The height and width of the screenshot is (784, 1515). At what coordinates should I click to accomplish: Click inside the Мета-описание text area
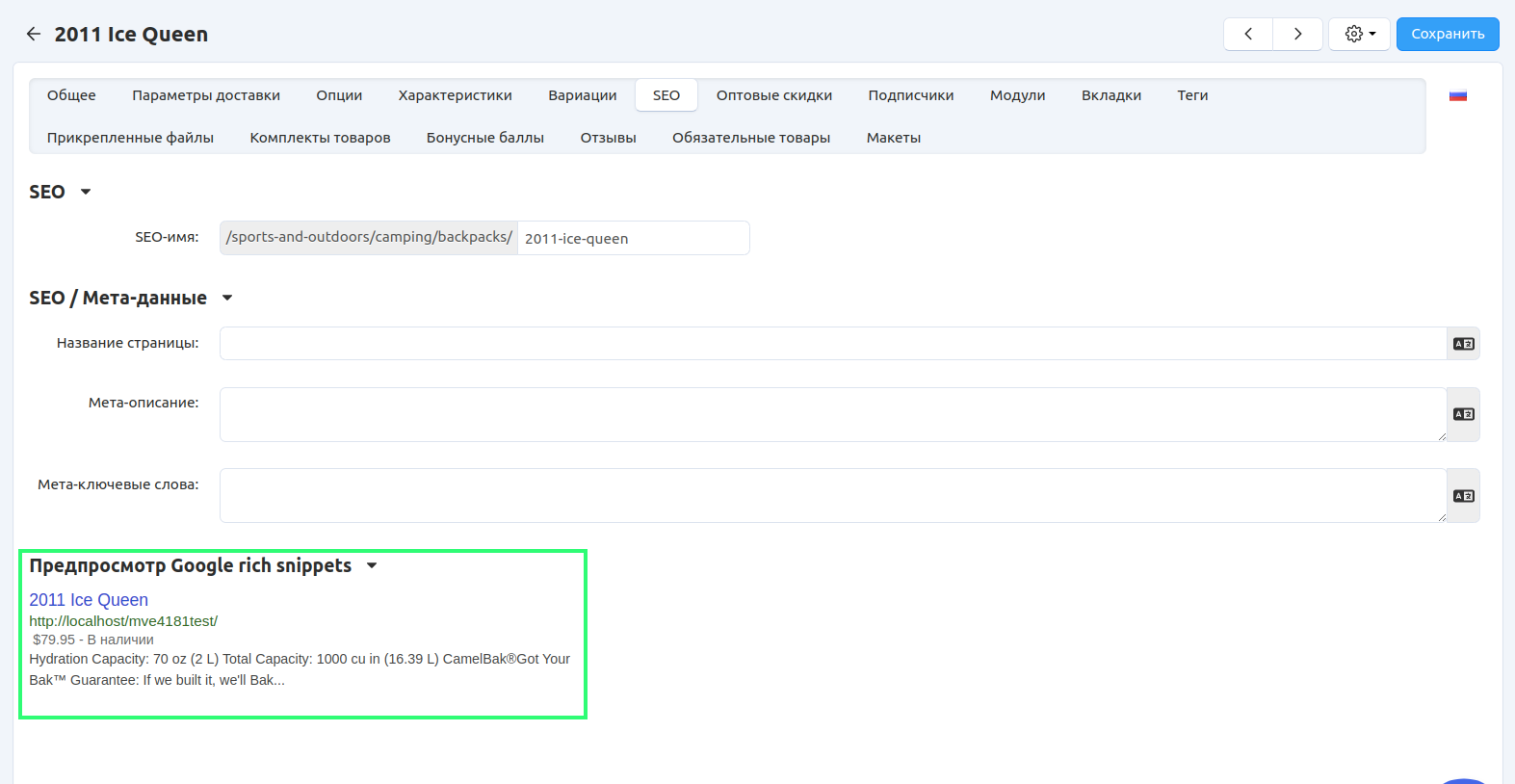[832, 414]
